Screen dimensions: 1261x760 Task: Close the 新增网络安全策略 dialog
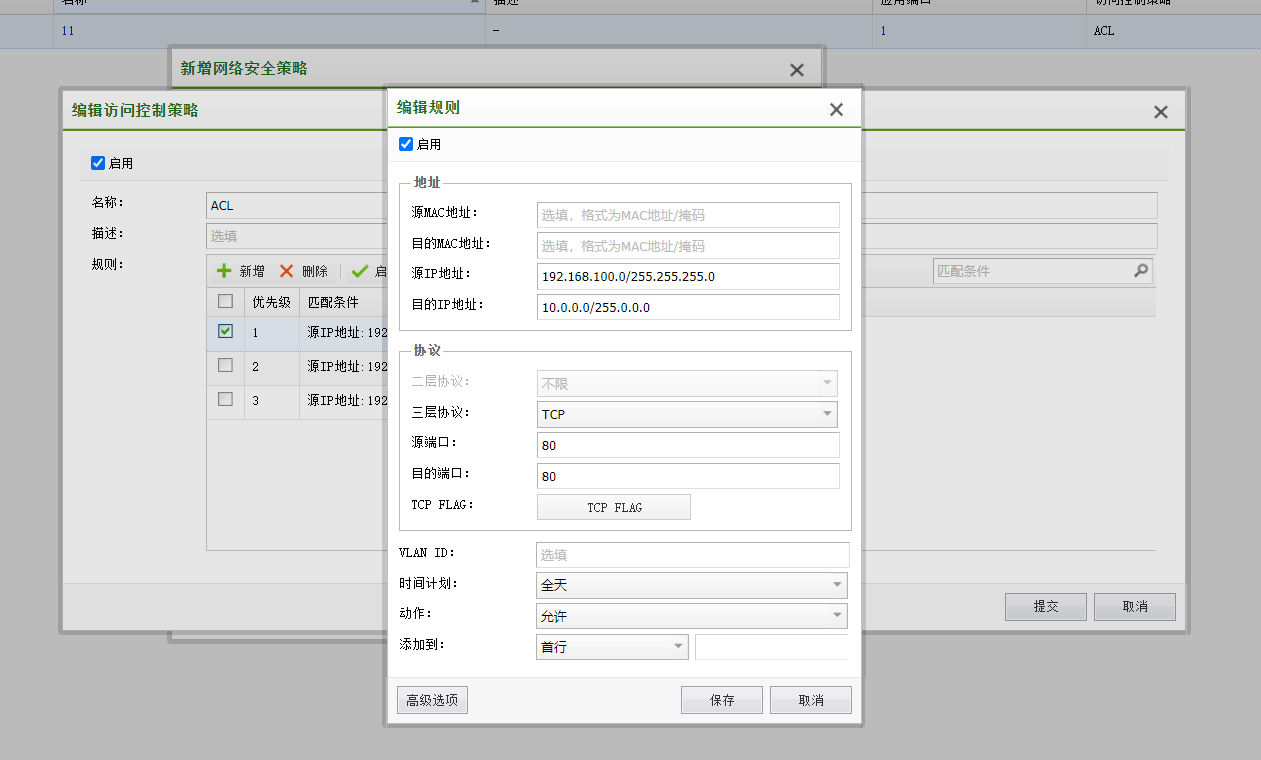pos(796,70)
